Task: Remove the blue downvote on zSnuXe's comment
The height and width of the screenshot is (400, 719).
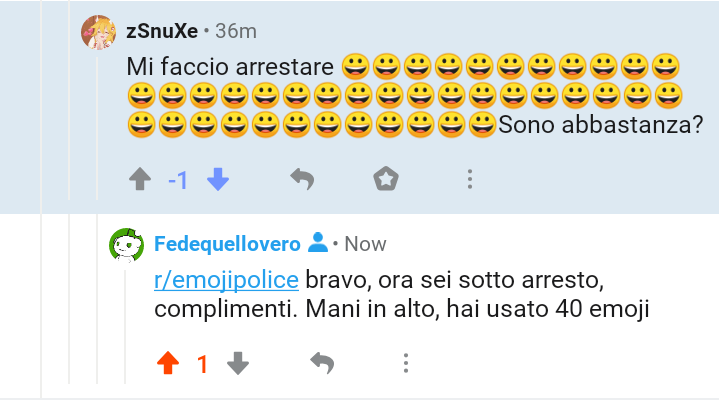Action: click(x=218, y=179)
